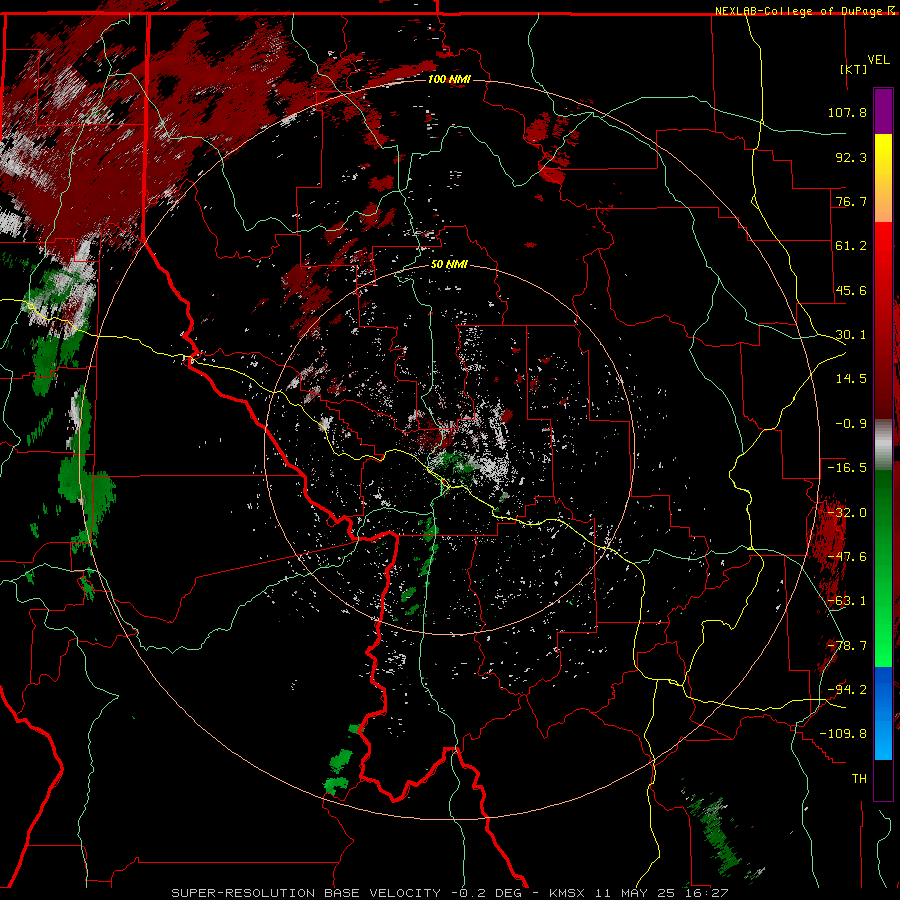The width and height of the screenshot is (900, 900).
Task: Click the -63.1 velocity scale value
Action: (847, 601)
